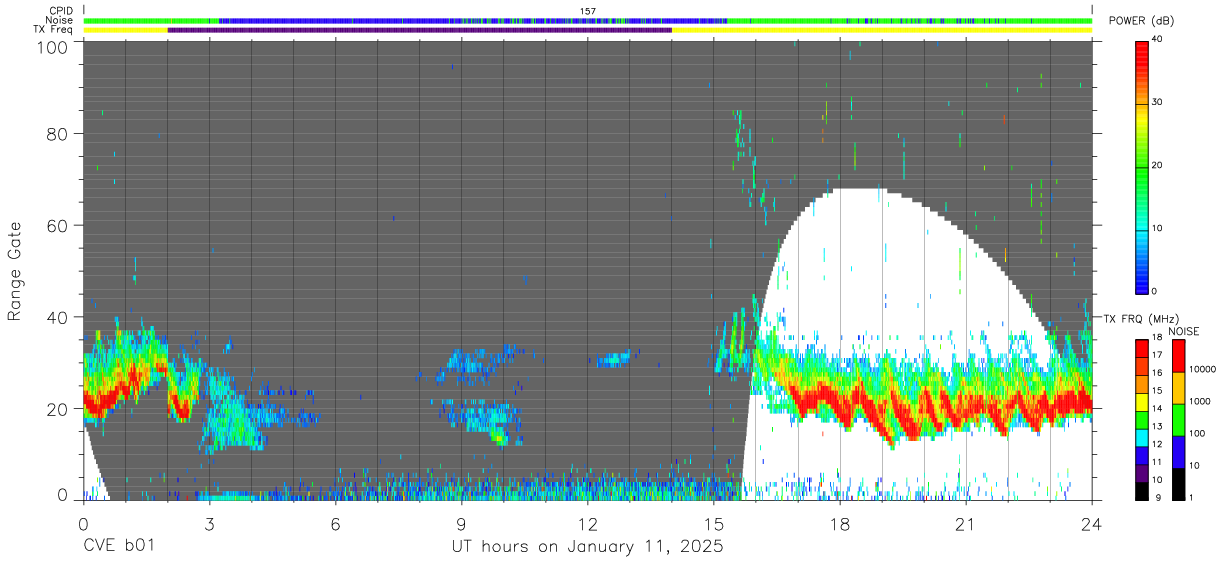Image resolution: width=1228 pixels, height=567 pixels.
Task: Click the 'CVE b01' radar beam label
Action: point(119,547)
